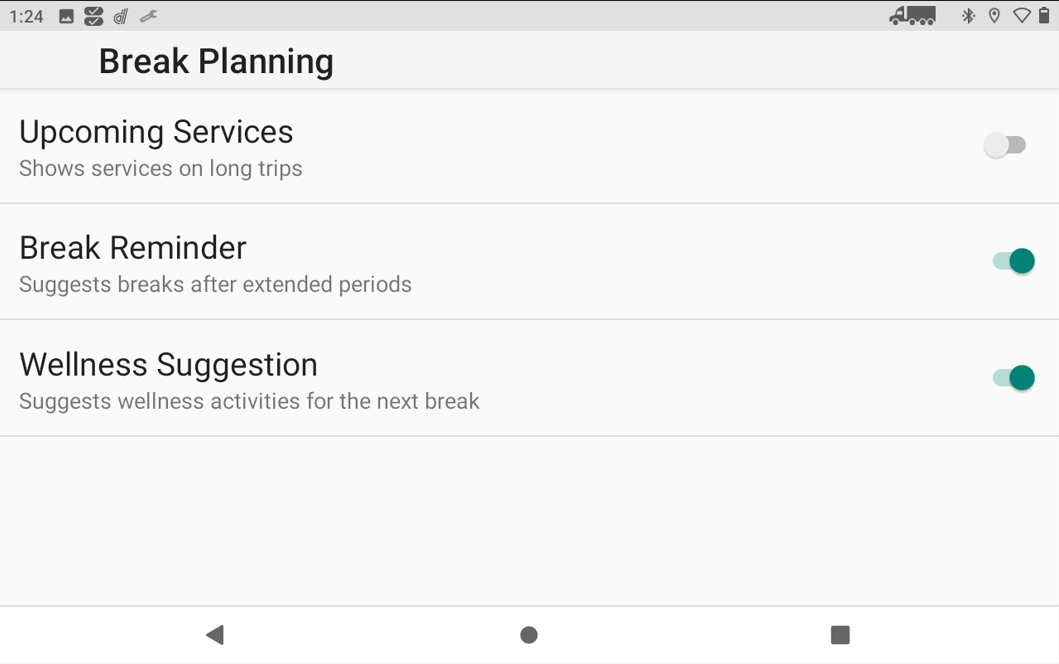Open recent apps with square button
The height and width of the screenshot is (664, 1059).
click(840, 635)
